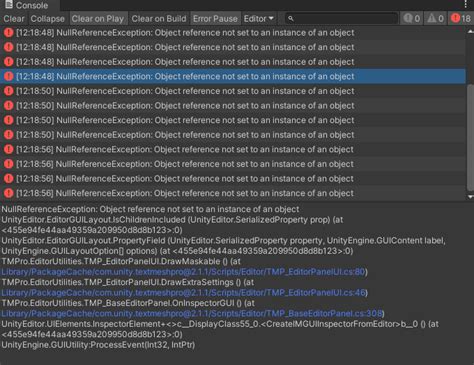Image resolution: width=474 pixels, height=365 pixels.
Task: Open the Editor dropdown
Action: click(x=259, y=19)
